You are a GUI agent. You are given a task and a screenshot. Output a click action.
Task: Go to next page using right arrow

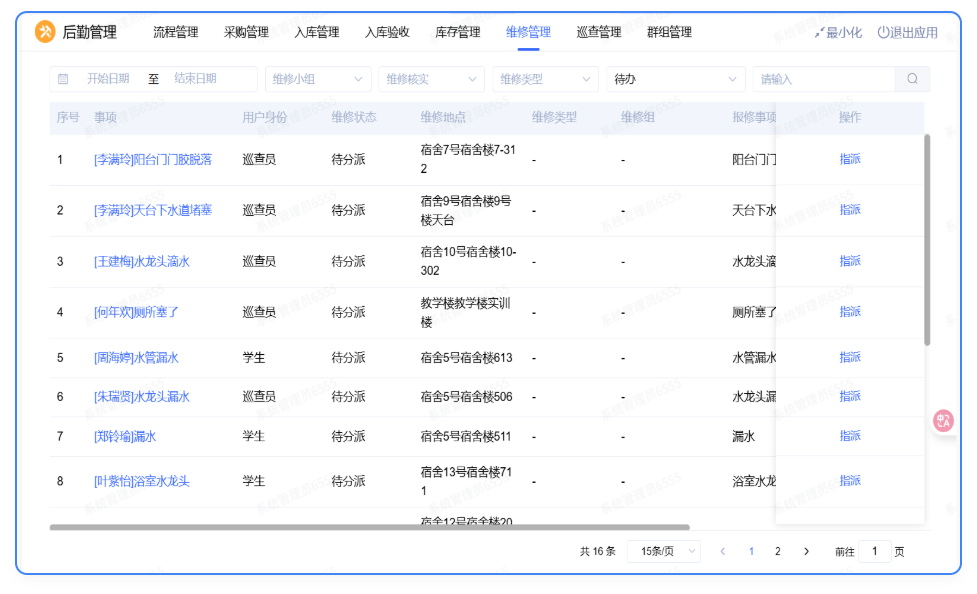(806, 551)
